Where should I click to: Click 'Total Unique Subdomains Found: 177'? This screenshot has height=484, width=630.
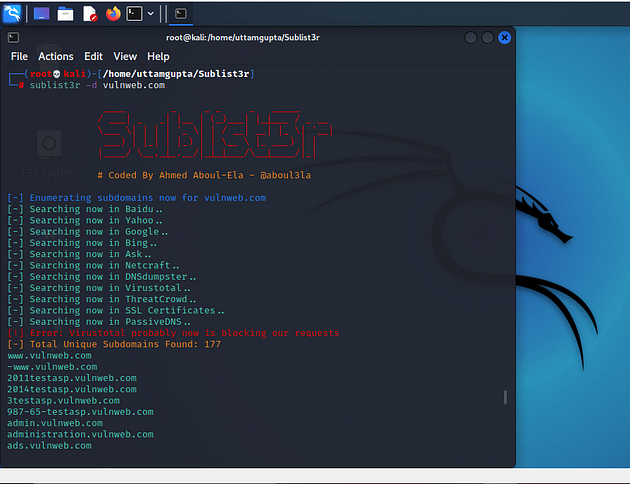pos(114,344)
